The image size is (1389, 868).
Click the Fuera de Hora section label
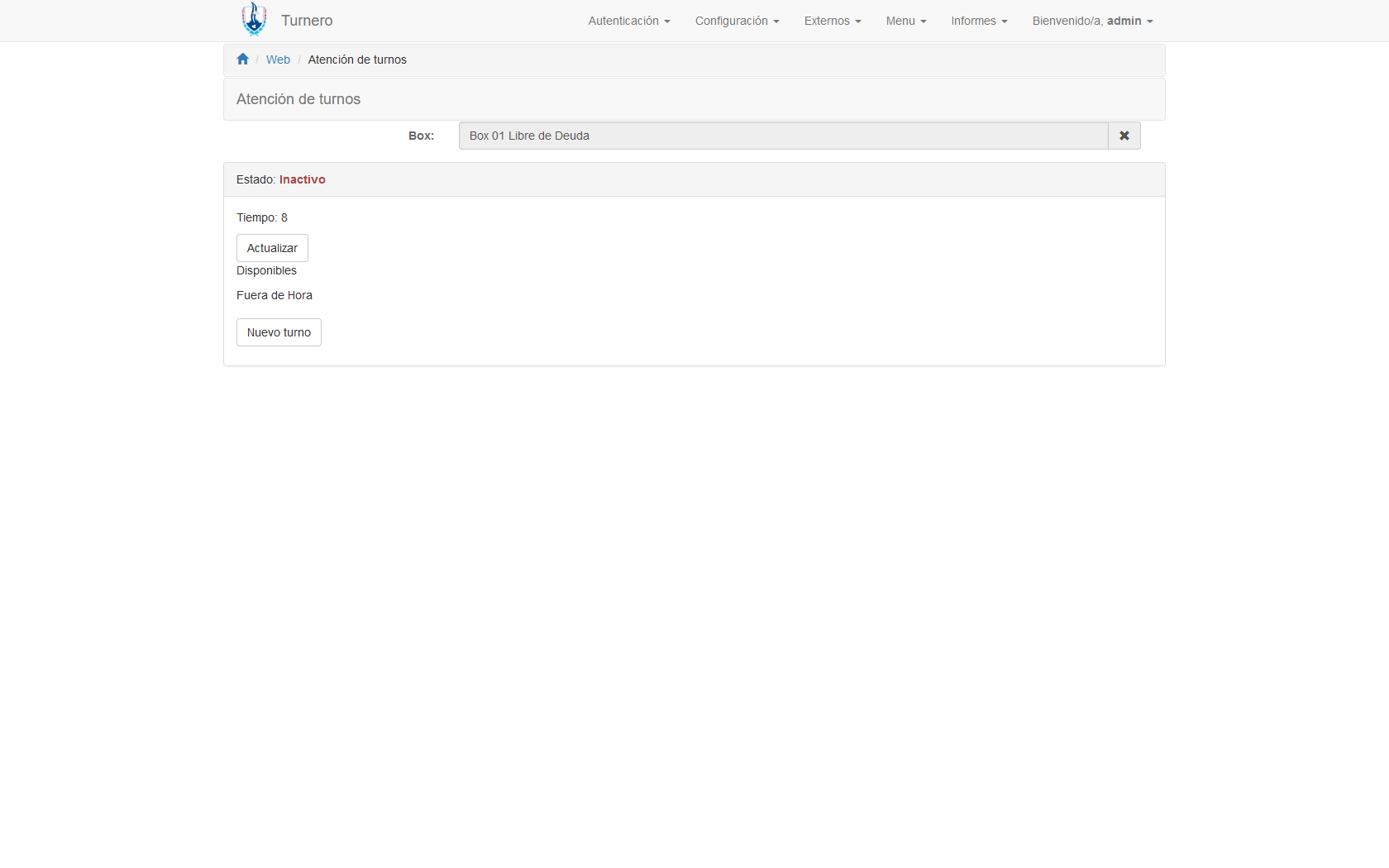[274, 295]
